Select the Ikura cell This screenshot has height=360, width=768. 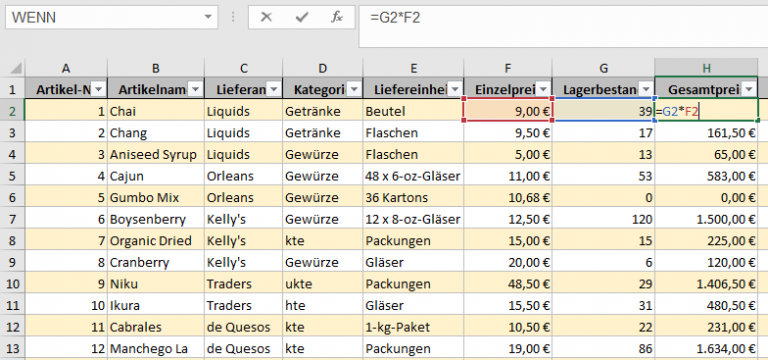[x=156, y=306]
